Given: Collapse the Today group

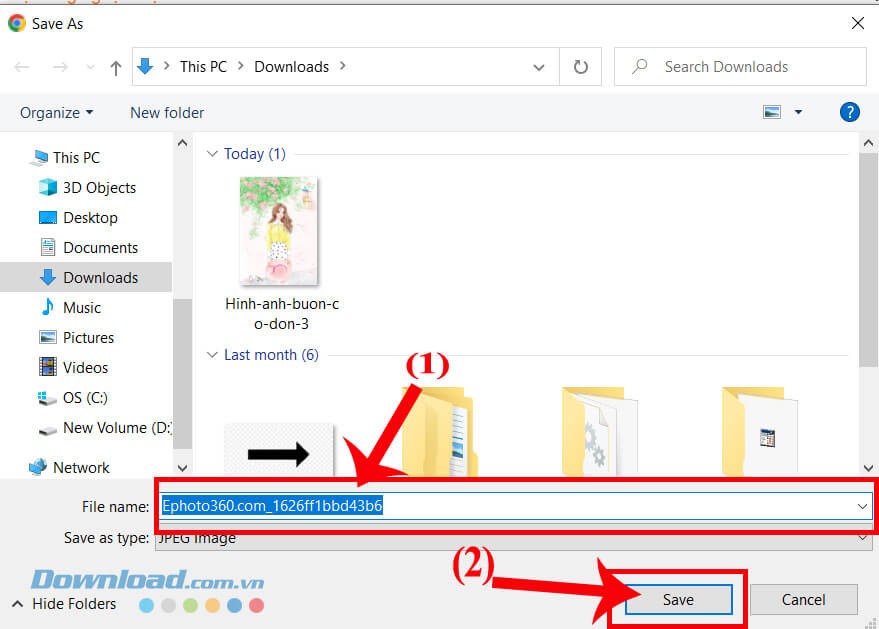Looking at the screenshot, I should pyautogui.click(x=211, y=154).
